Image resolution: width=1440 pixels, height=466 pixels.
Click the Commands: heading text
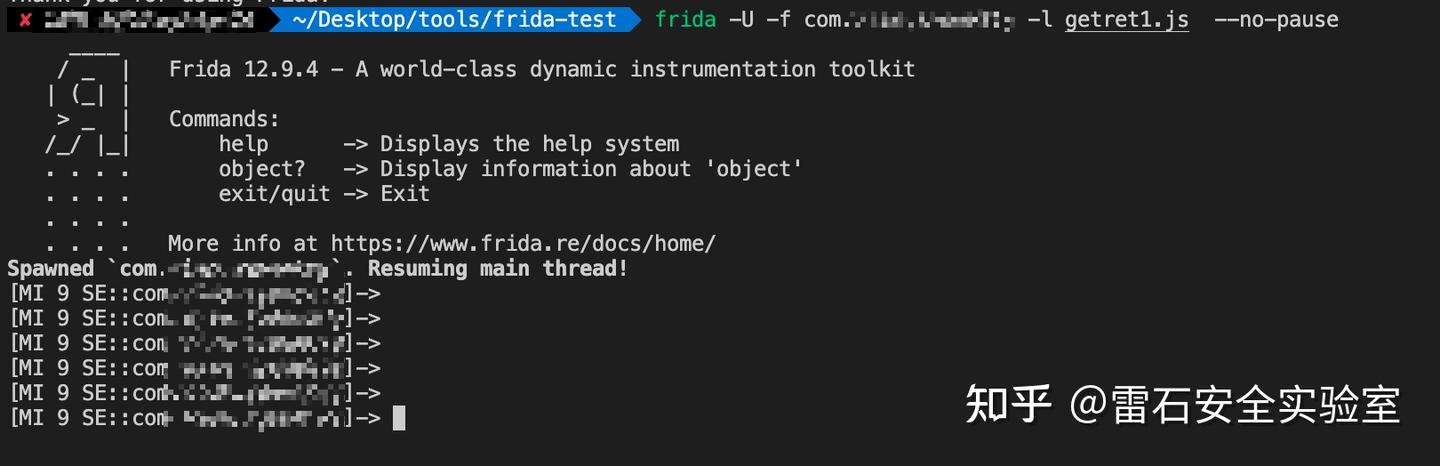224,119
